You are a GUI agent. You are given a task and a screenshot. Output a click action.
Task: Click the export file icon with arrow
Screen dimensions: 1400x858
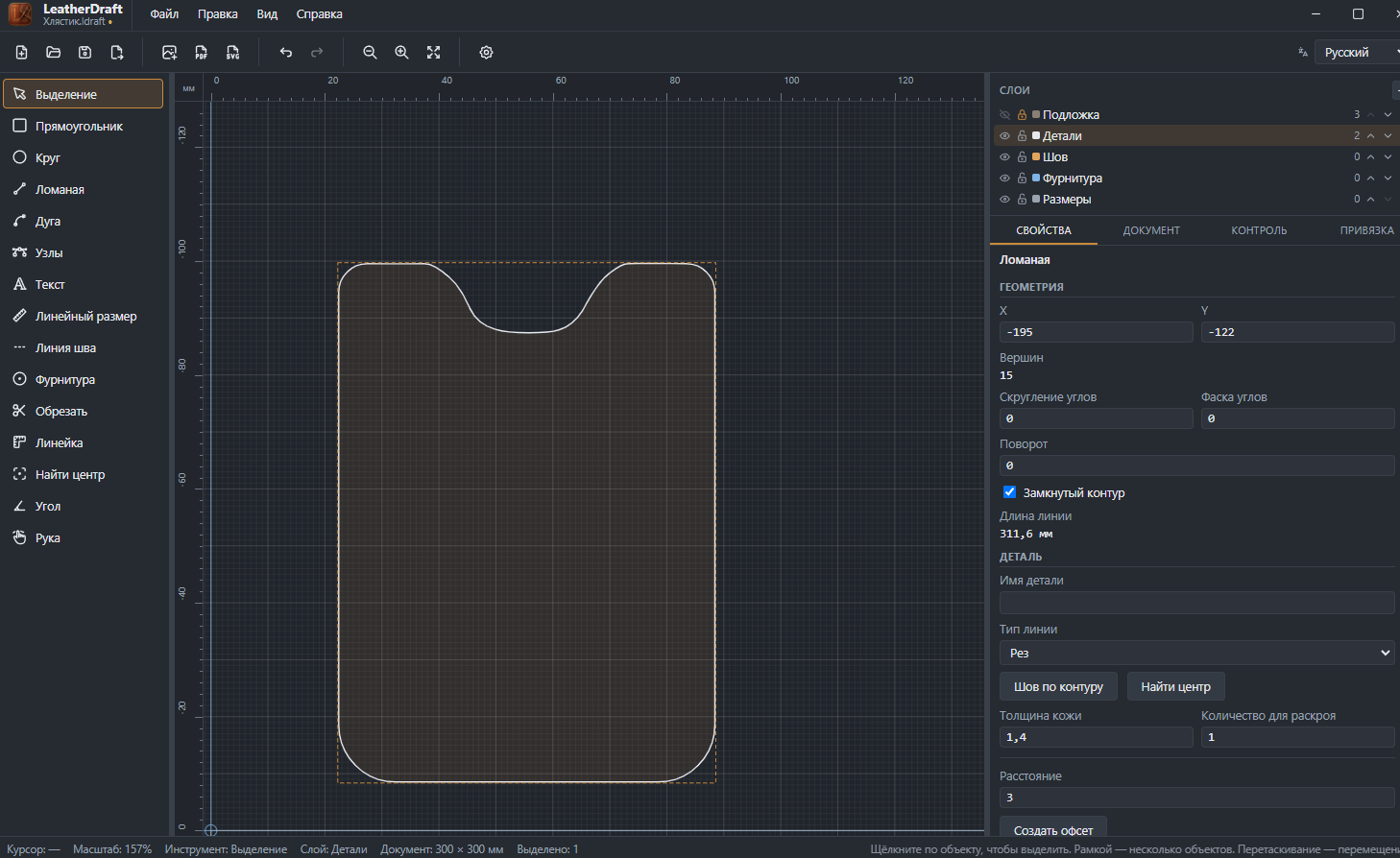[x=117, y=53]
